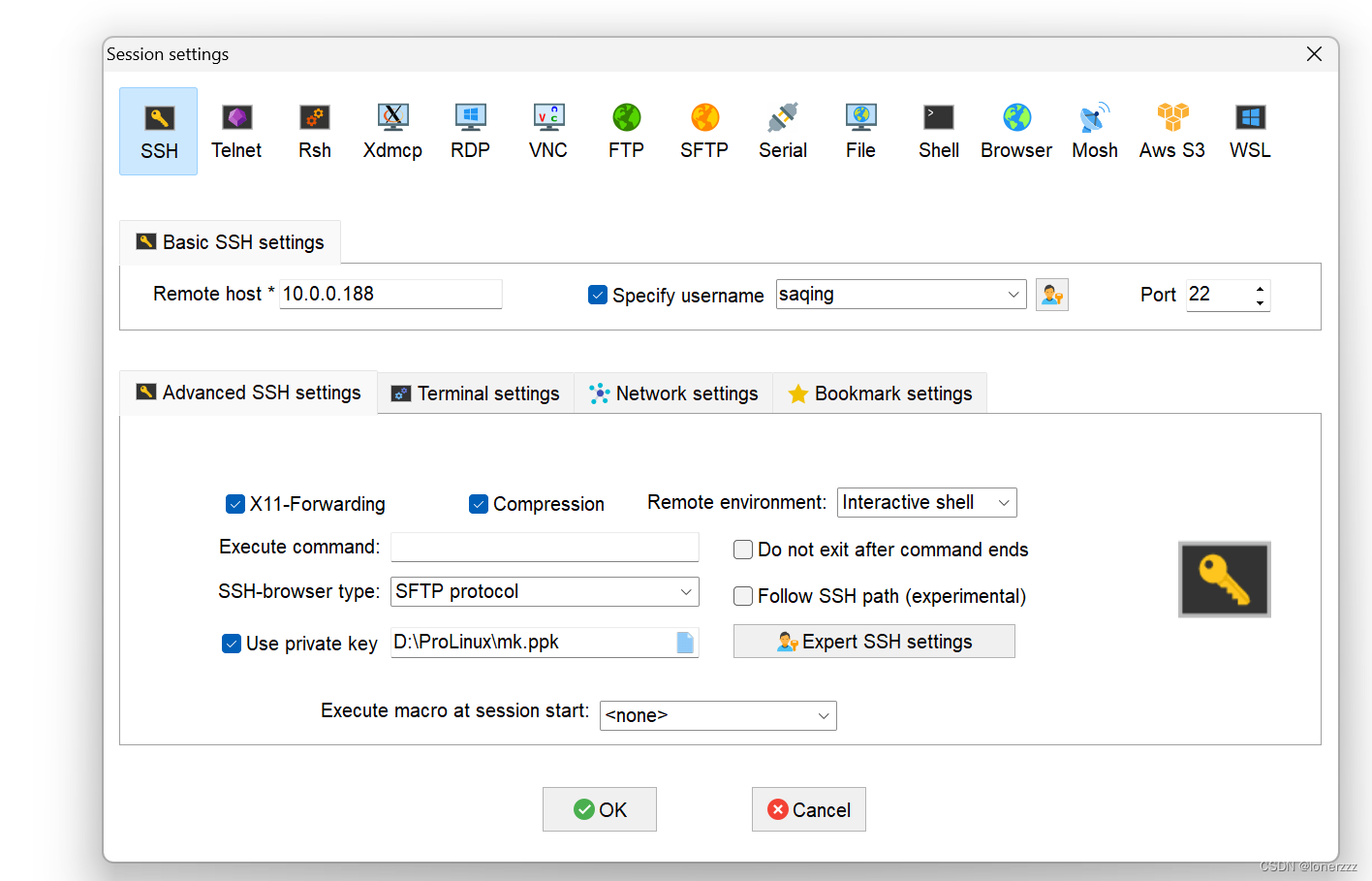
Task: Select the Aws S3 session type
Action: point(1171,131)
